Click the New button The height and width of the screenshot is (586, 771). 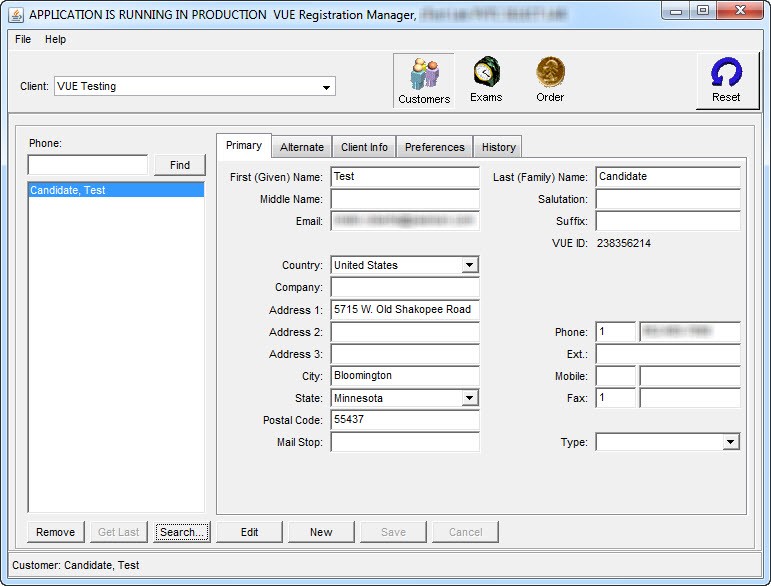321,532
